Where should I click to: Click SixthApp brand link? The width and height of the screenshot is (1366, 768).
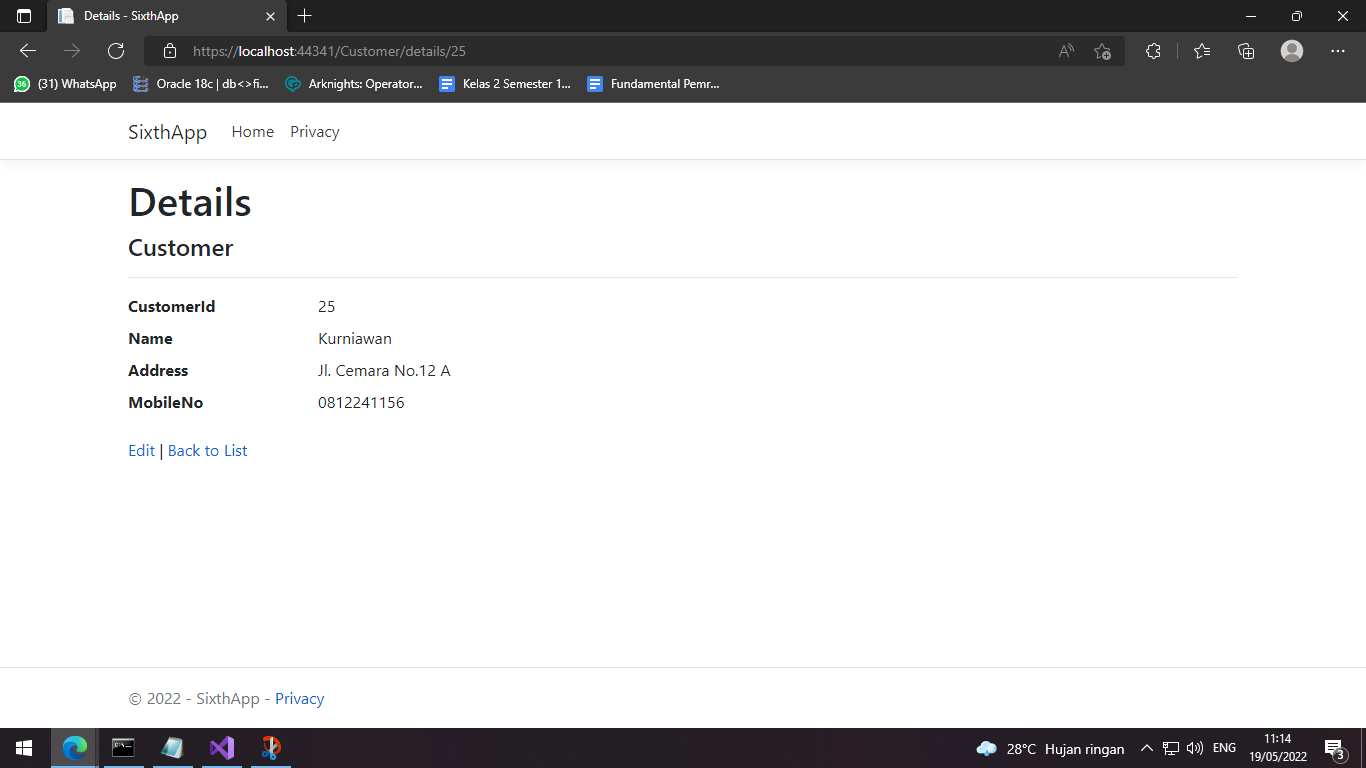(x=167, y=132)
